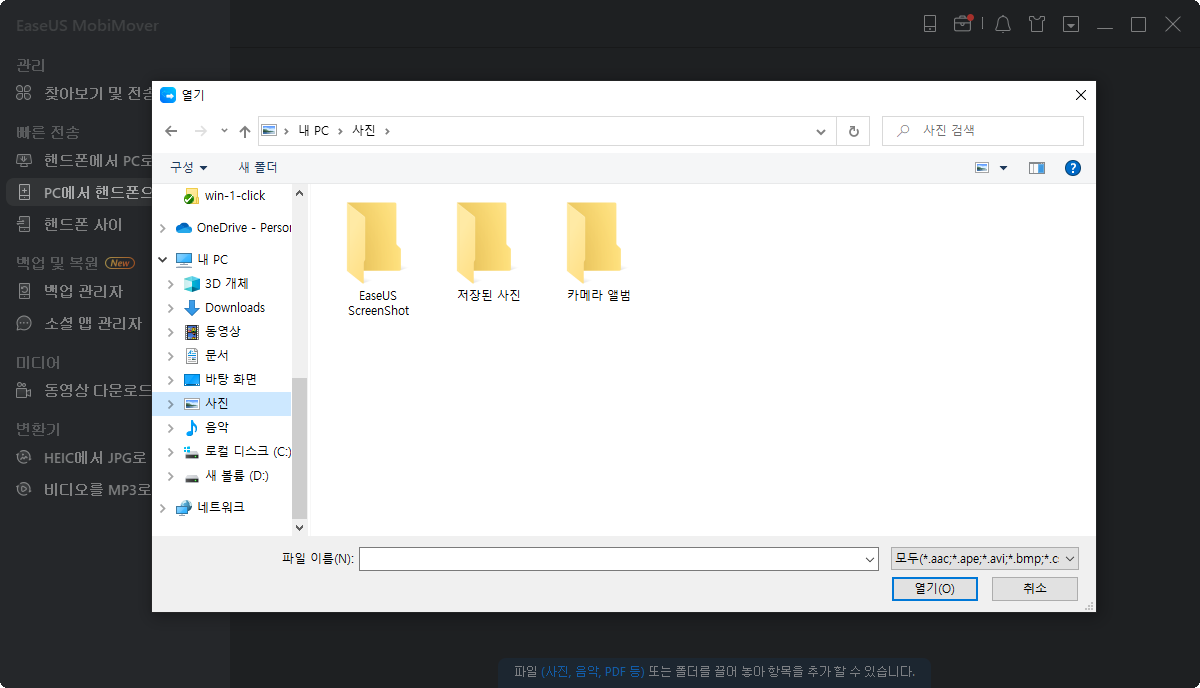Select 동영상 in the navigation tree
Image resolution: width=1200 pixels, height=688 pixels.
[x=212, y=331]
